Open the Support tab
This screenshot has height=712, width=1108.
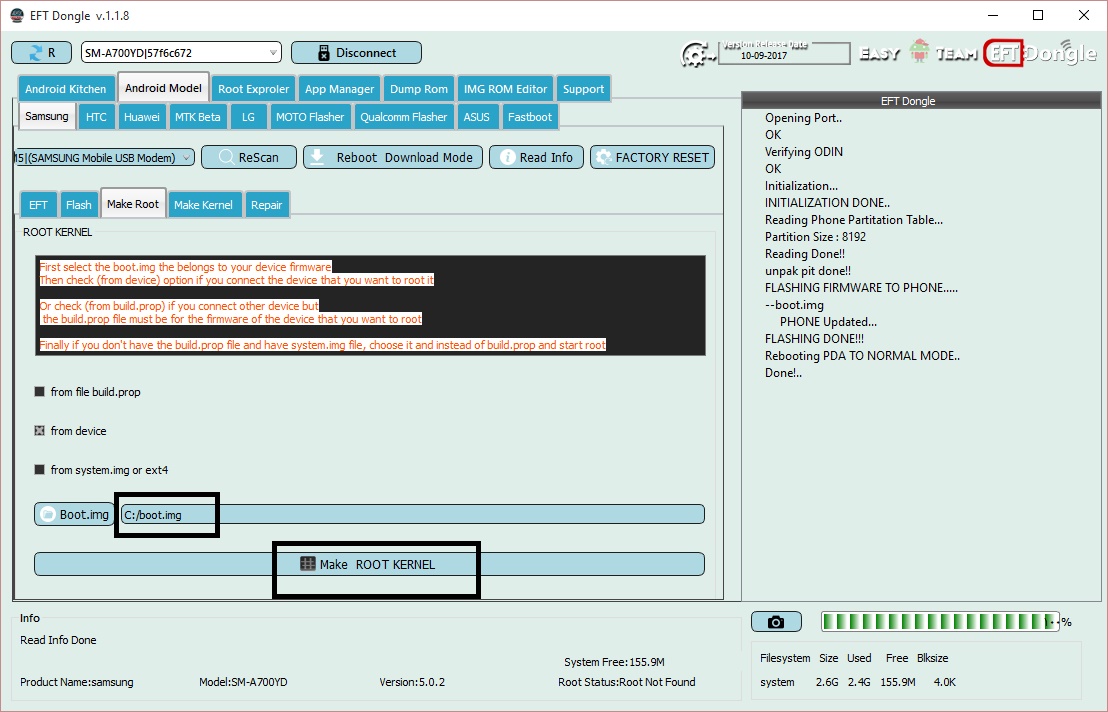pos(583,89)
